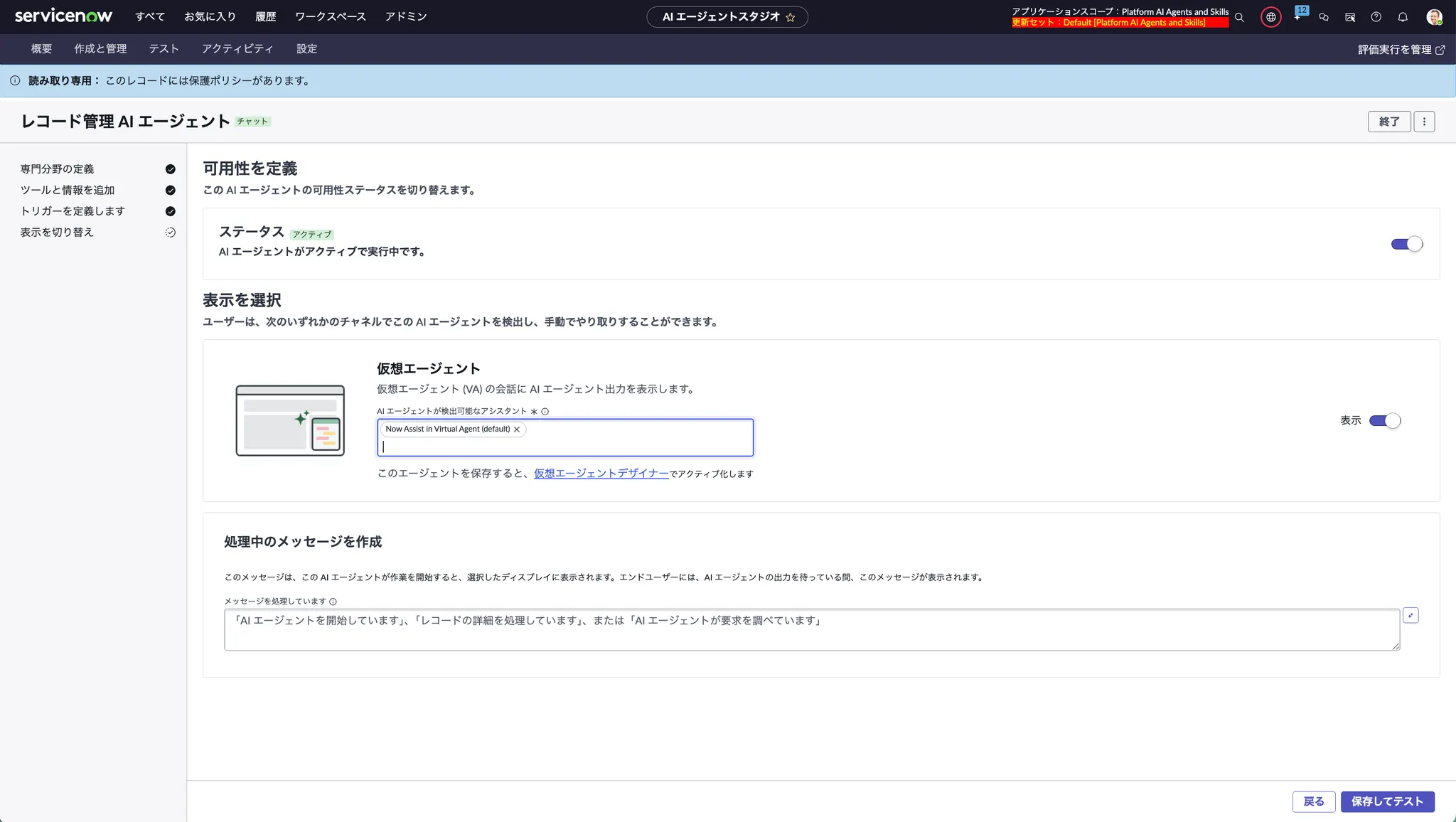Switch to the 作成と管理 tab
1456x822 pixels.
click(x=100, y=48)
